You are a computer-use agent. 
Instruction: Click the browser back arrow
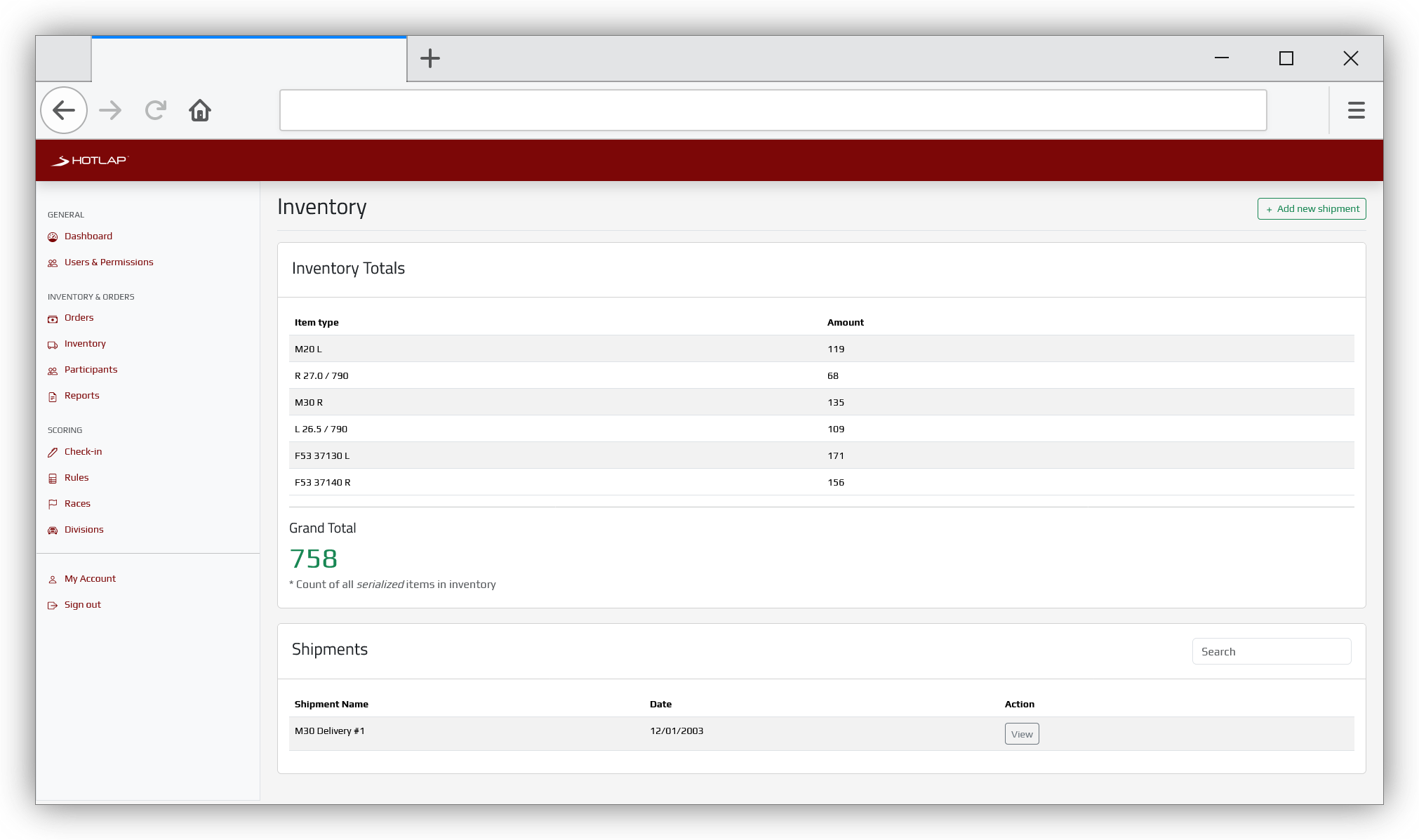click(63, 110)
